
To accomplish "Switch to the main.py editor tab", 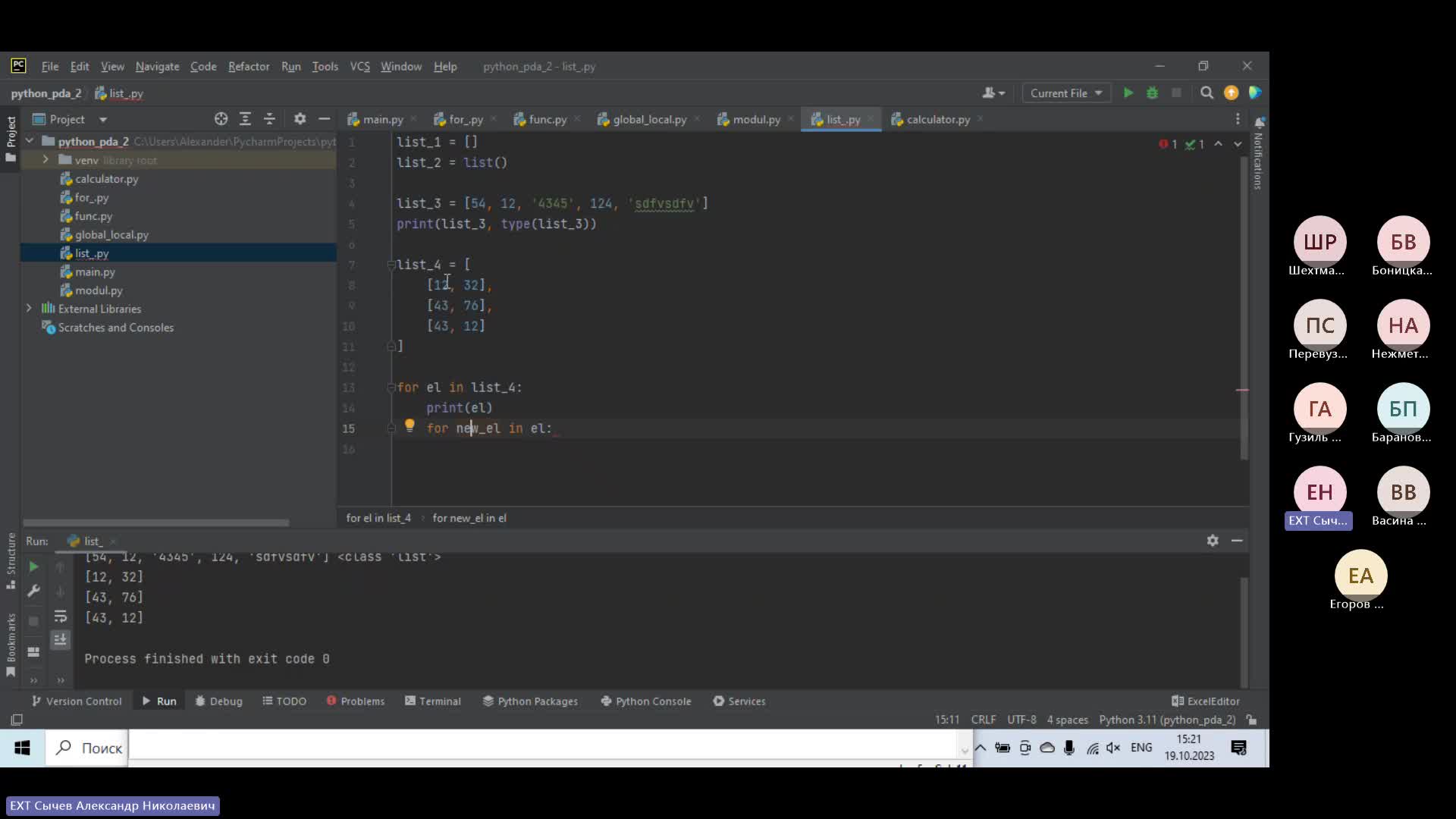I will [382, 119].
